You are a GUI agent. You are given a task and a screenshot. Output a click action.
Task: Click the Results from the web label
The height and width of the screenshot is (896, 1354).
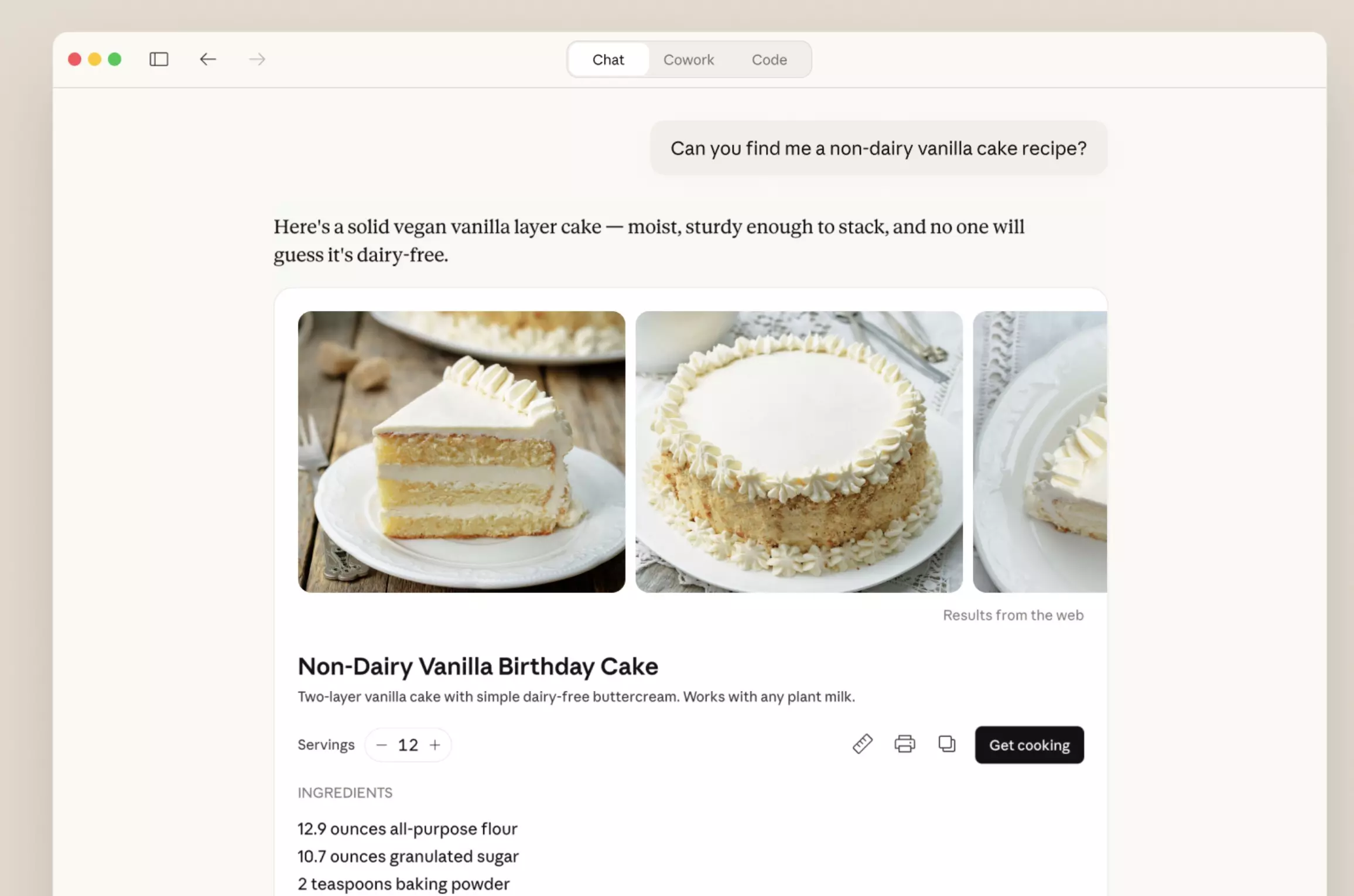1013,615
